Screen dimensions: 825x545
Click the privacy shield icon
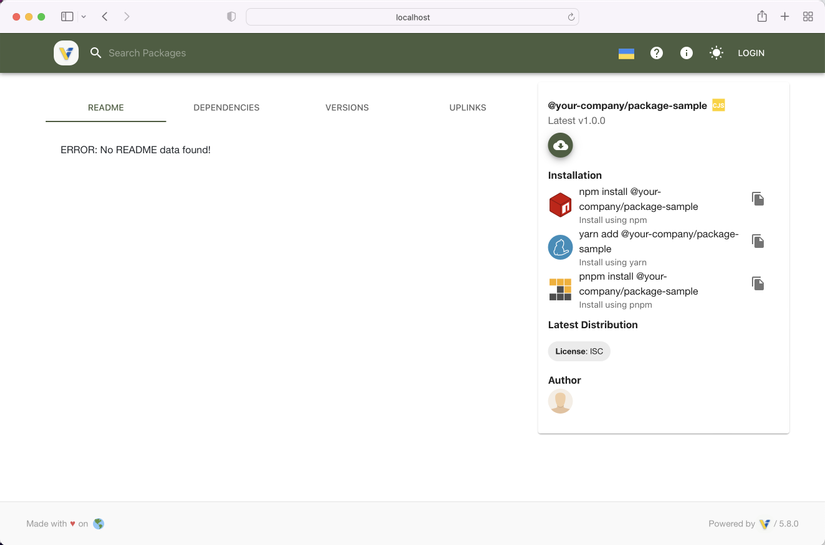(x=231, y=17)
